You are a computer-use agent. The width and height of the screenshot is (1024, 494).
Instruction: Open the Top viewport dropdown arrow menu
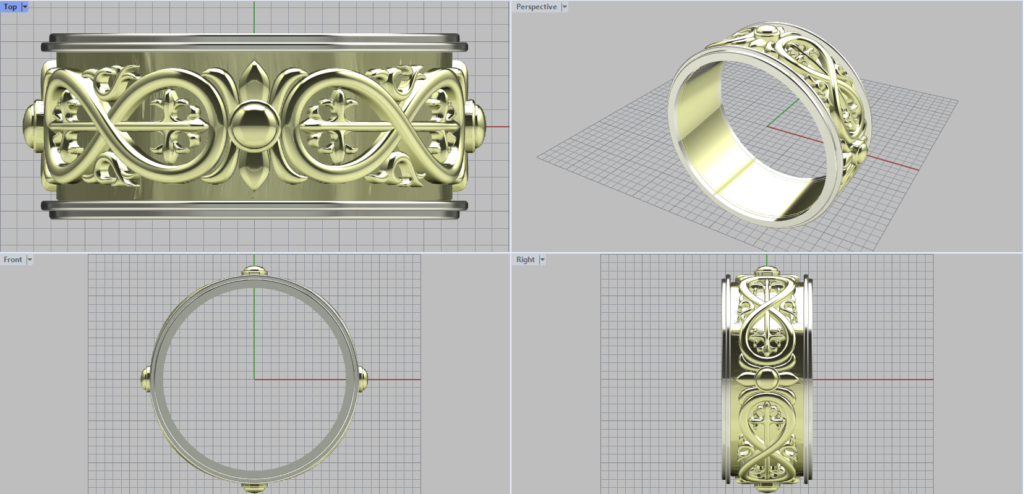[x=26, y=7]
